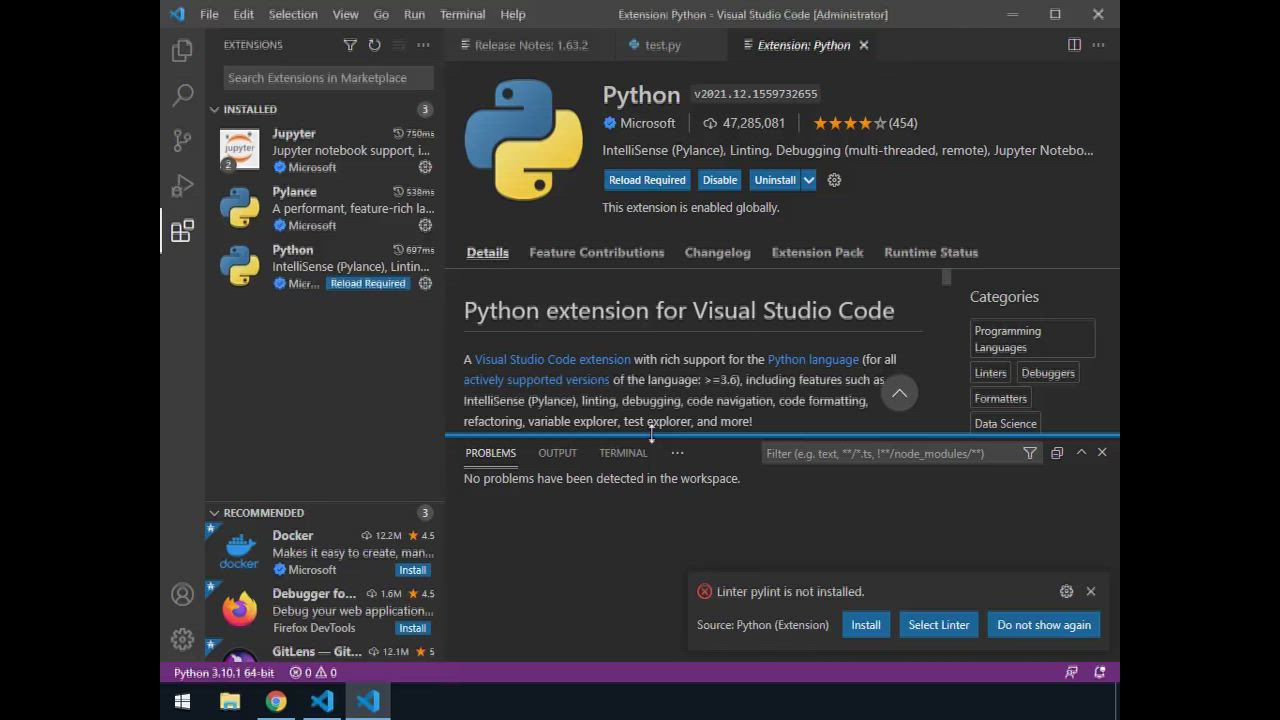The height and width of the screenshot is (720, 1280).
Task: Open the Search view in activity bar
Action: point(182,95)
